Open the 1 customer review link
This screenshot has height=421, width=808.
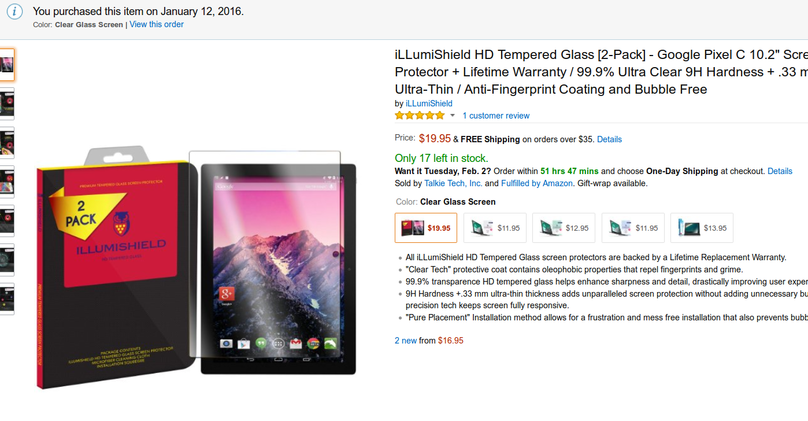point(496,116)
